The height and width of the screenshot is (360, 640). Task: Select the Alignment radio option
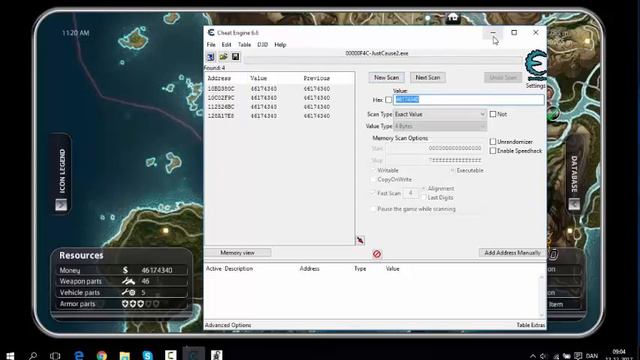424,188
